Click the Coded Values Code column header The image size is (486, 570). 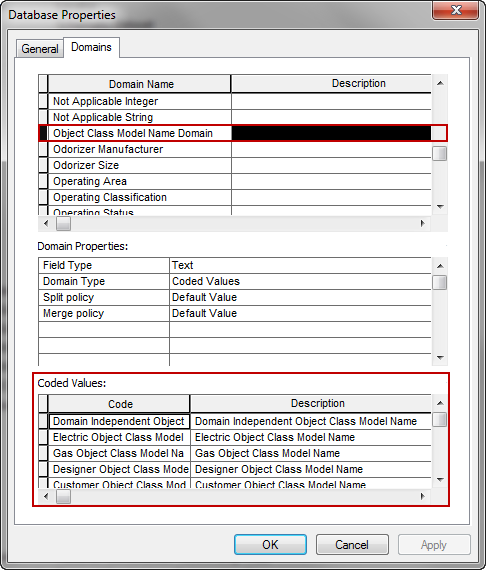pyautogui.click(x=119, y=404)
